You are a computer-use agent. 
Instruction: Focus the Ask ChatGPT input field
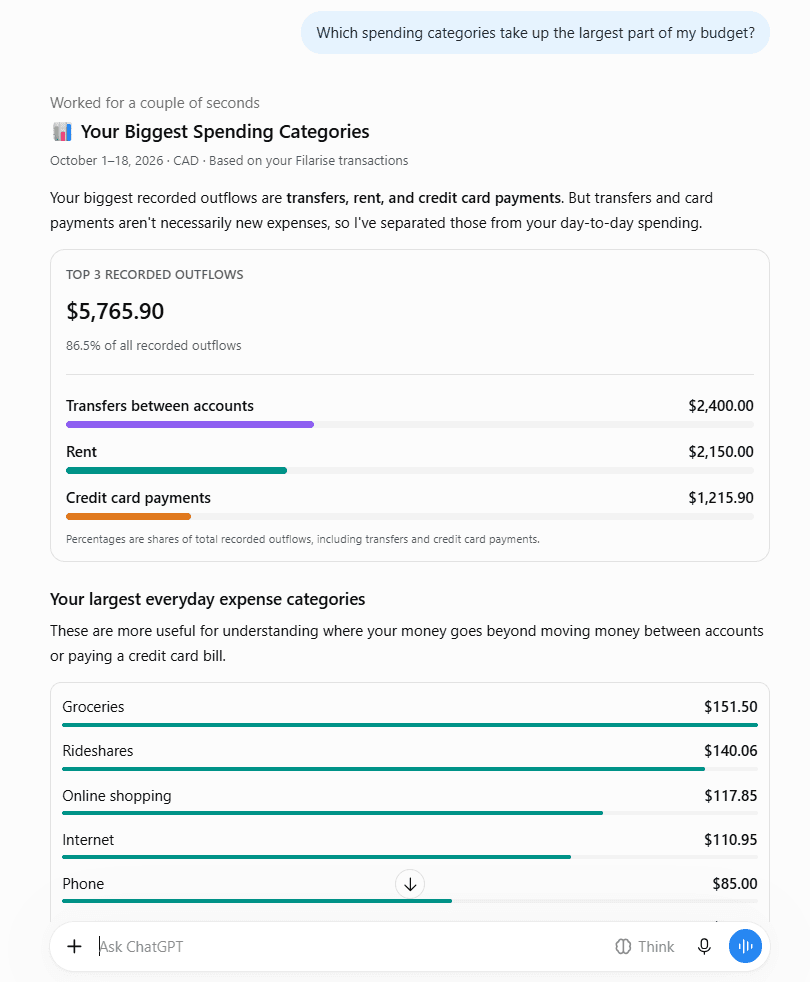(x=351, y=946)
